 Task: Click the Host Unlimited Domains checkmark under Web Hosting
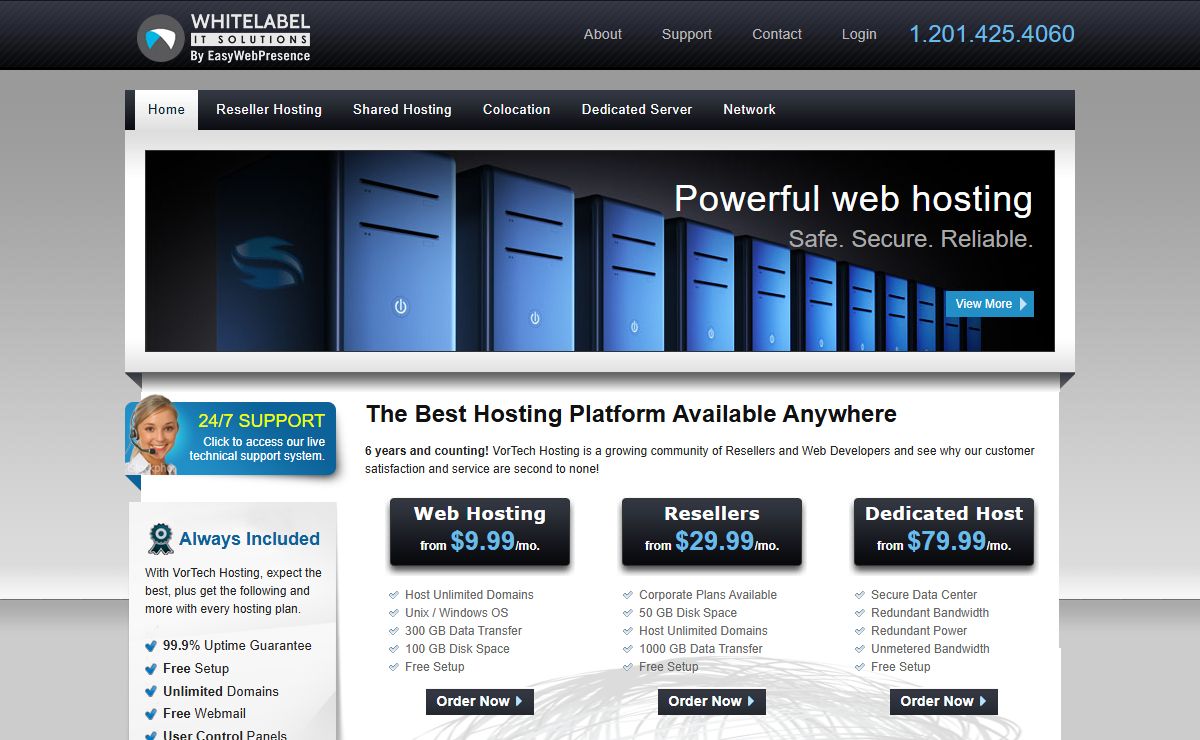(394, 595)
